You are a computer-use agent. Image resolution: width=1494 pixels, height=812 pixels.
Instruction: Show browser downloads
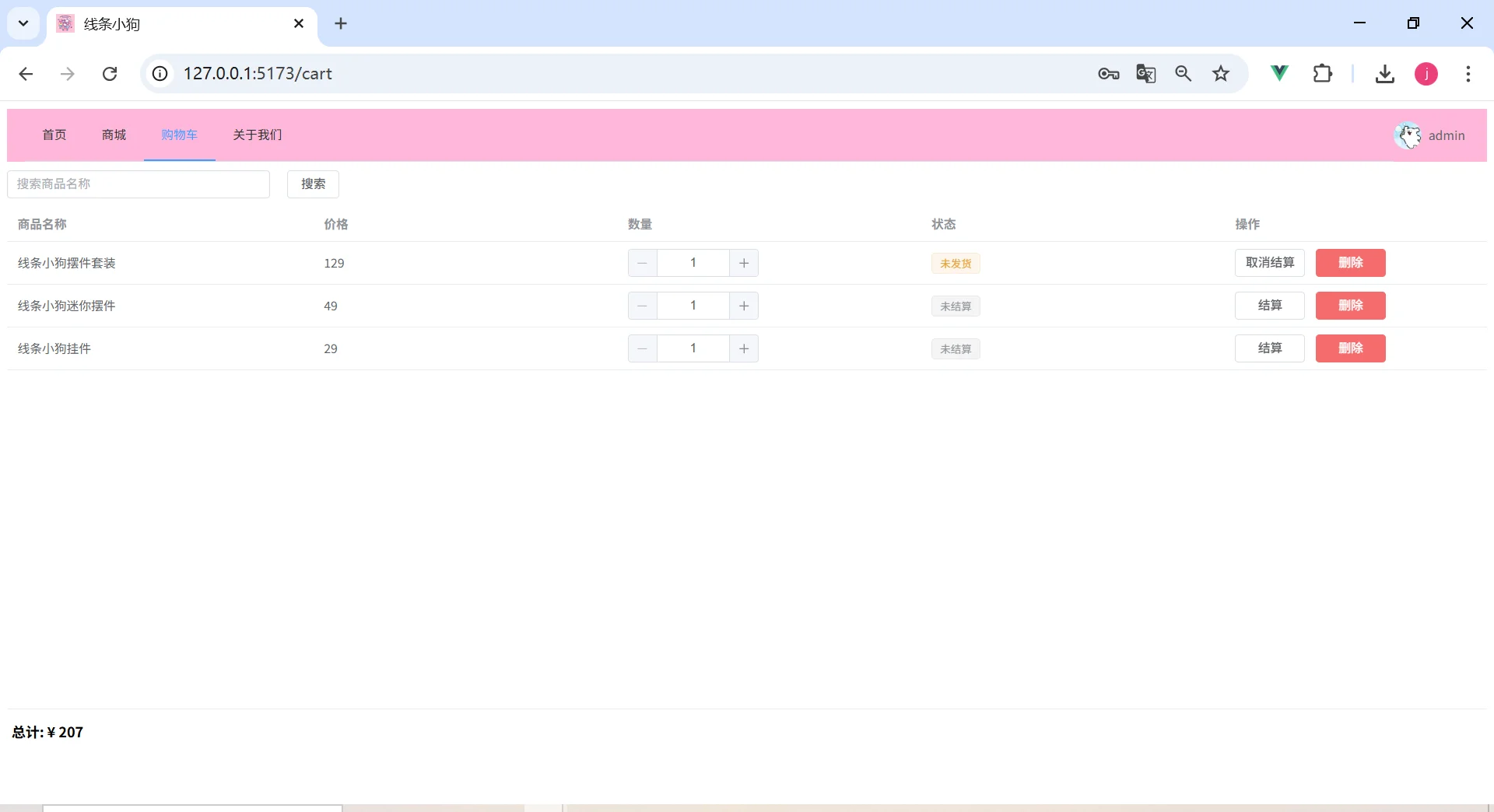click(x=1385, y=74)
